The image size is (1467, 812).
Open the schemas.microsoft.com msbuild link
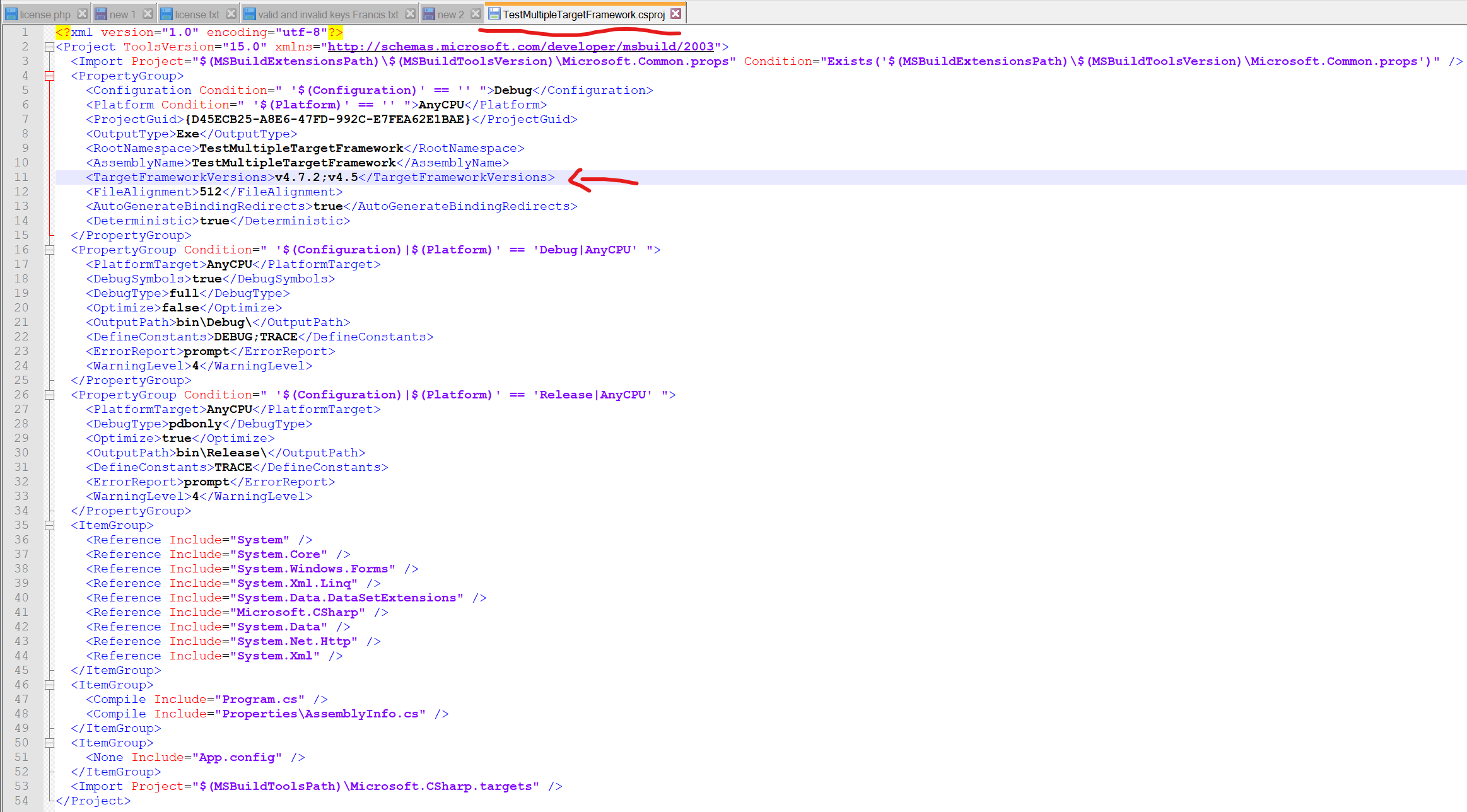pos(520,47)
